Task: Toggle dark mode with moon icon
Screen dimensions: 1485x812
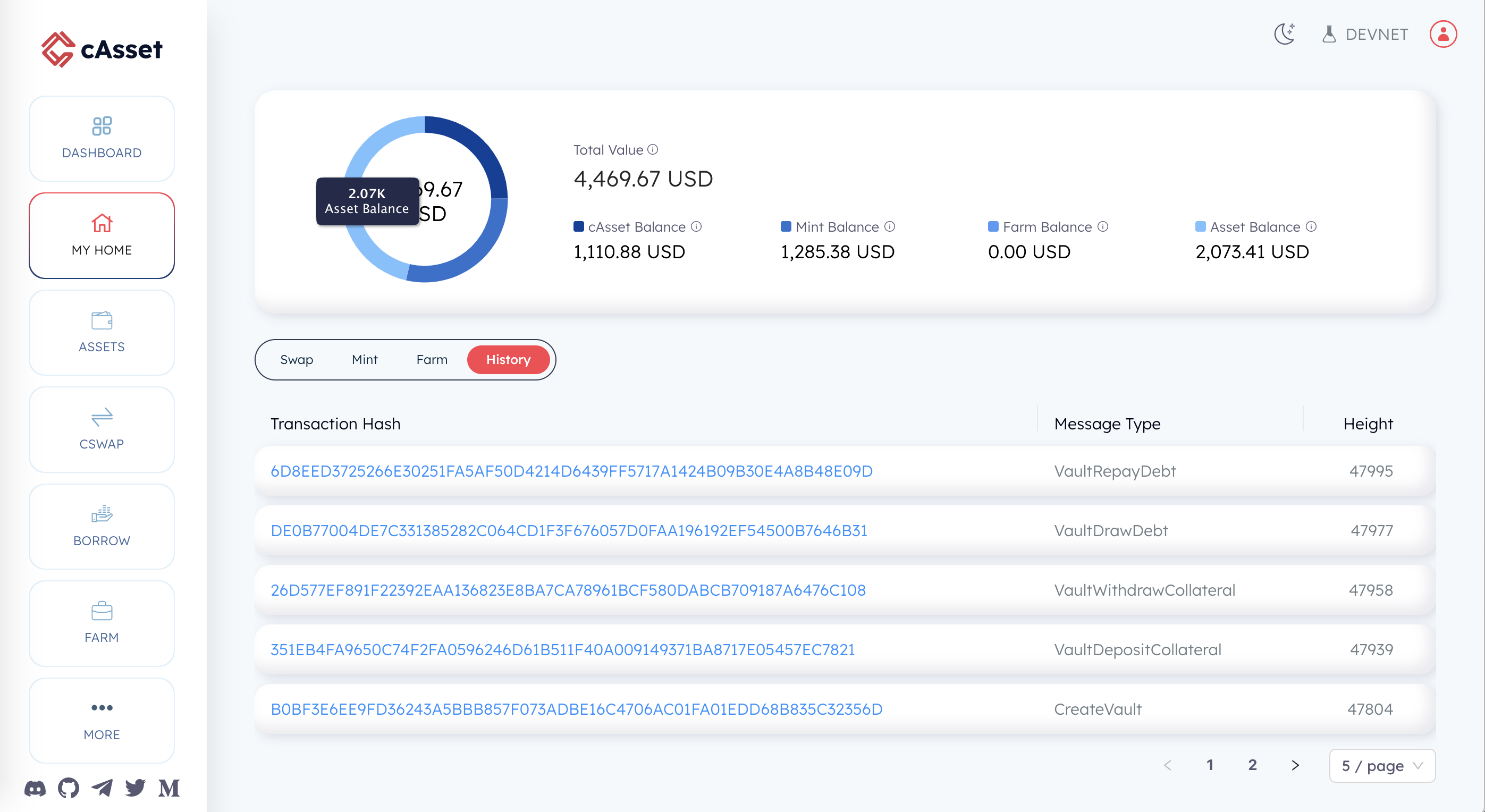Action: click(1285, 34)
